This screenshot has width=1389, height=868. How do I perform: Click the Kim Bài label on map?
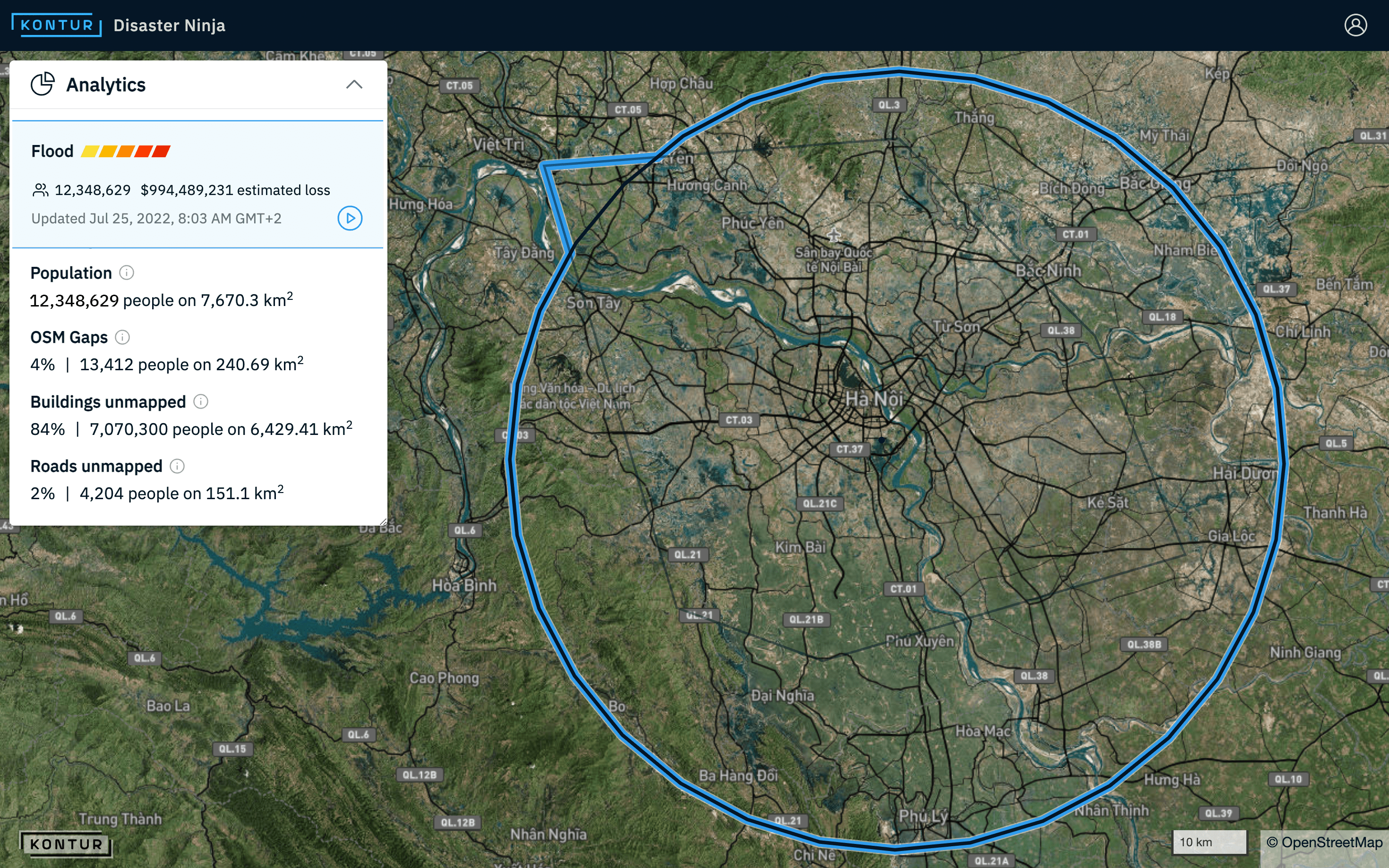800,546
